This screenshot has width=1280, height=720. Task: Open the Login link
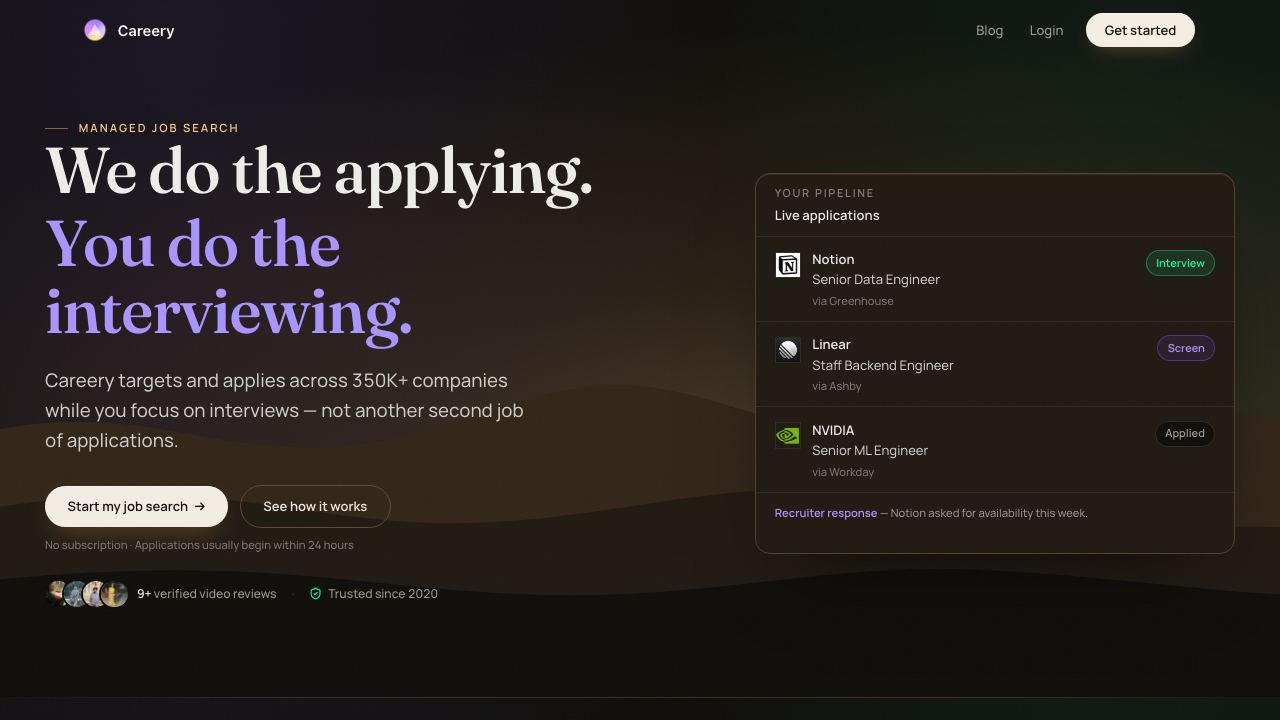[1046, 31]
